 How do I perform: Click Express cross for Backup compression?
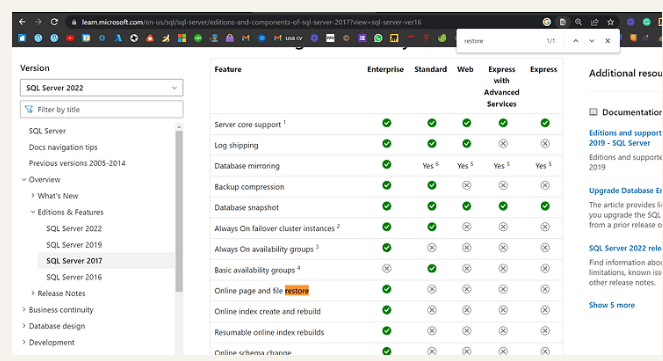(545, 185)
